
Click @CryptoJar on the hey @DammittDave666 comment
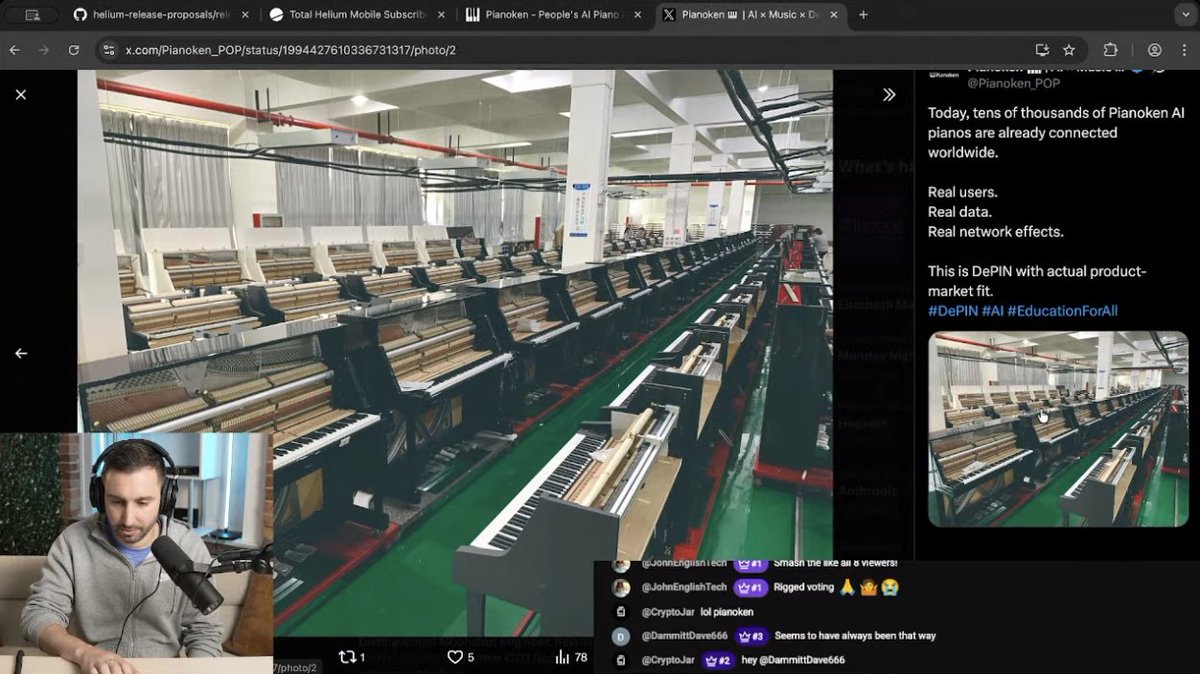pos(667,660)
